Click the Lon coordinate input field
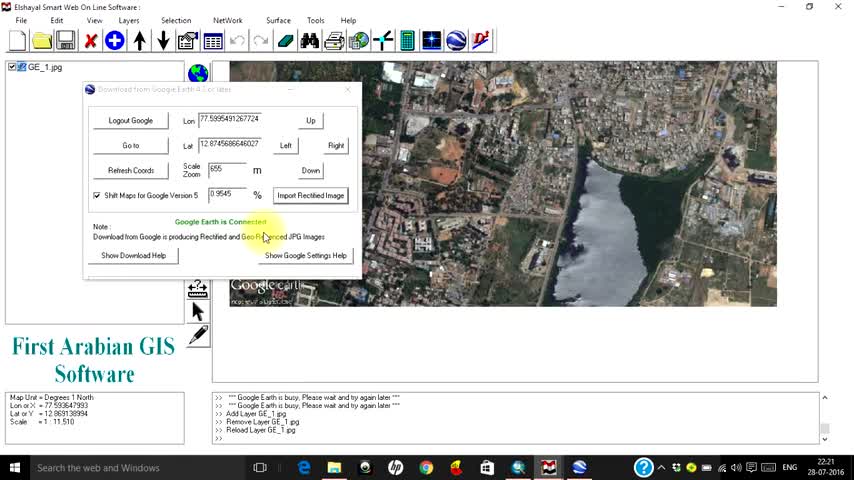Screen dimensions: 854x480 [x=229, y=120]
